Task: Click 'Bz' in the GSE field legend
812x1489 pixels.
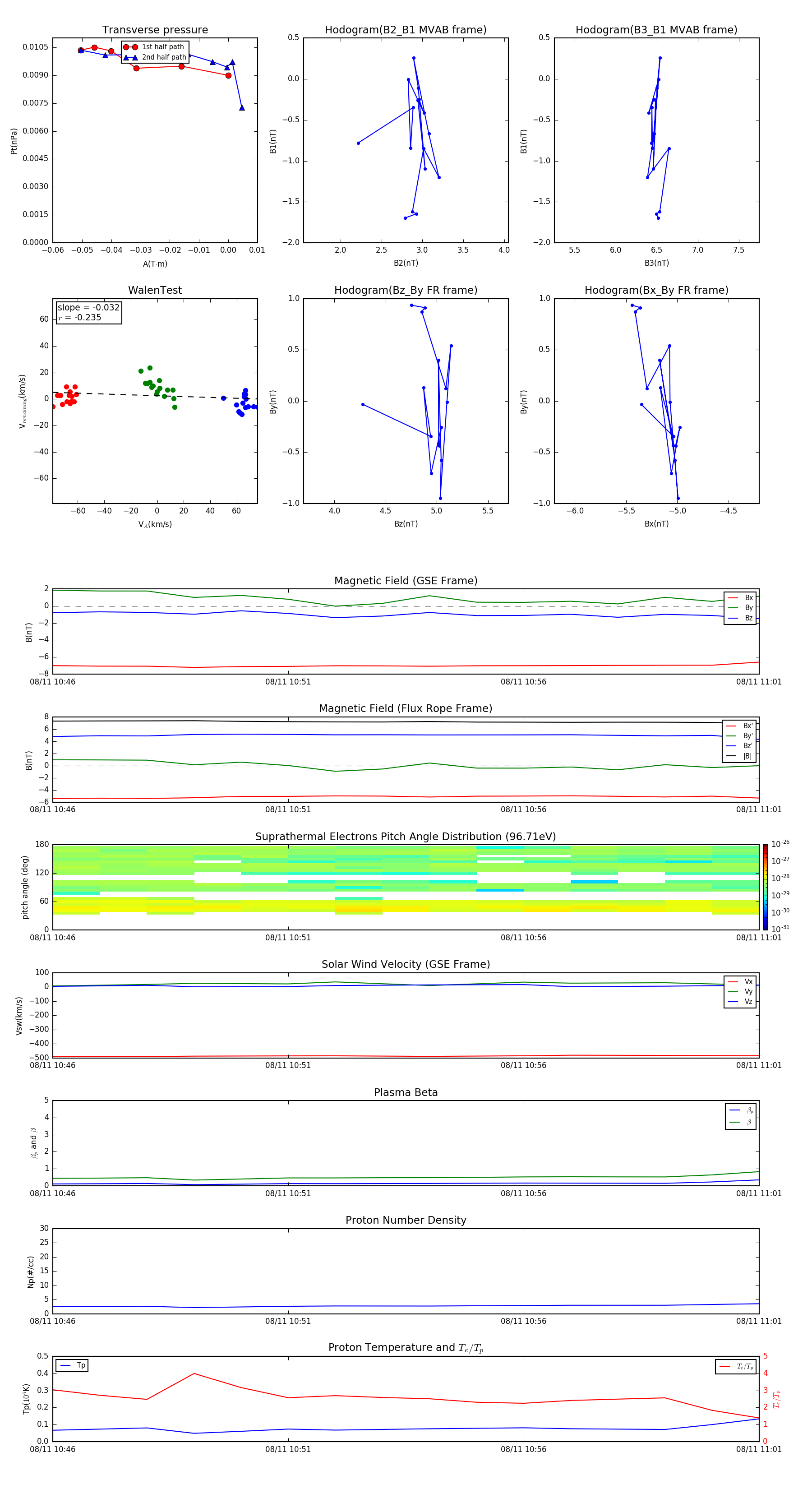Action: (x=748, y=618)
